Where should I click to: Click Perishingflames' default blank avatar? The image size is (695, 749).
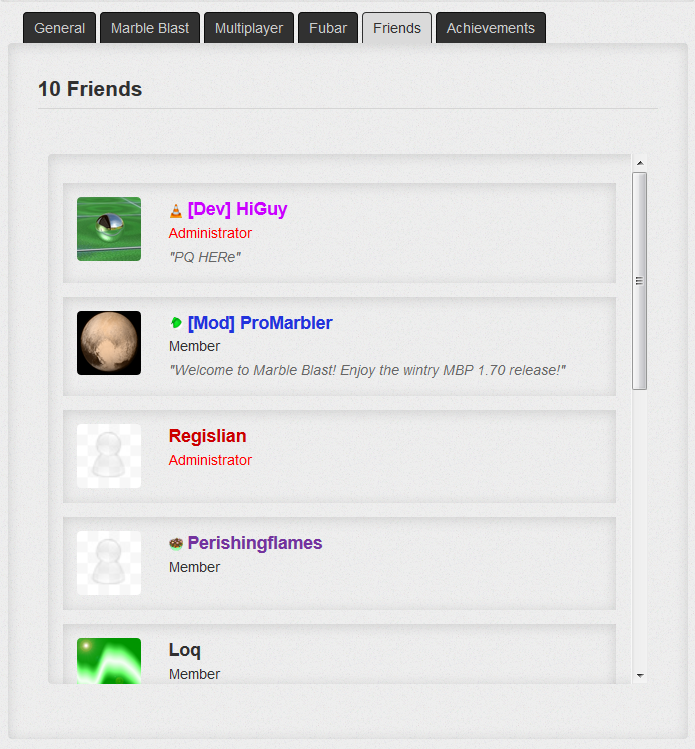click(109, 563)
